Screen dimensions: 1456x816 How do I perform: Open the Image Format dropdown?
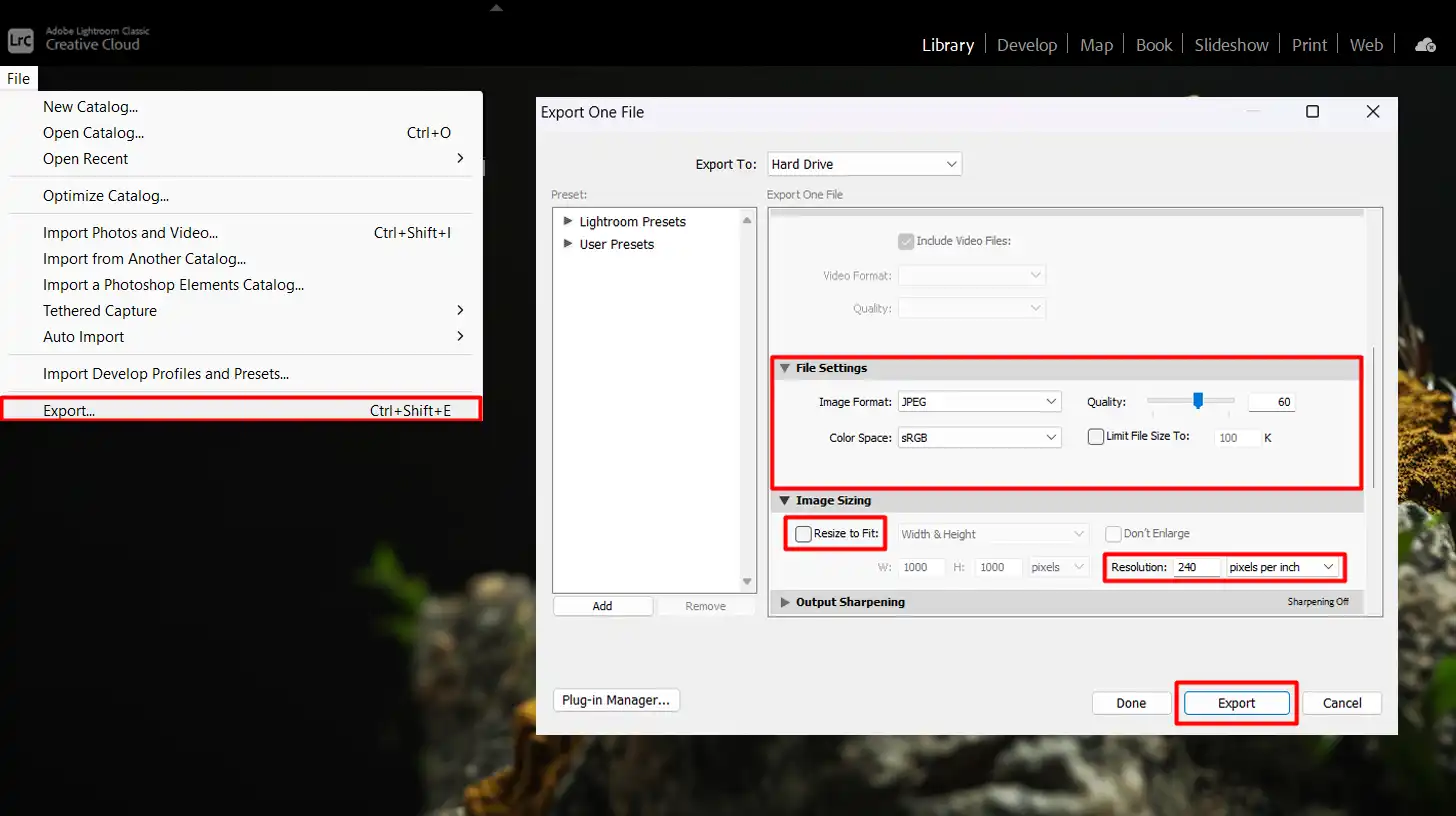(x=979, y=402)
